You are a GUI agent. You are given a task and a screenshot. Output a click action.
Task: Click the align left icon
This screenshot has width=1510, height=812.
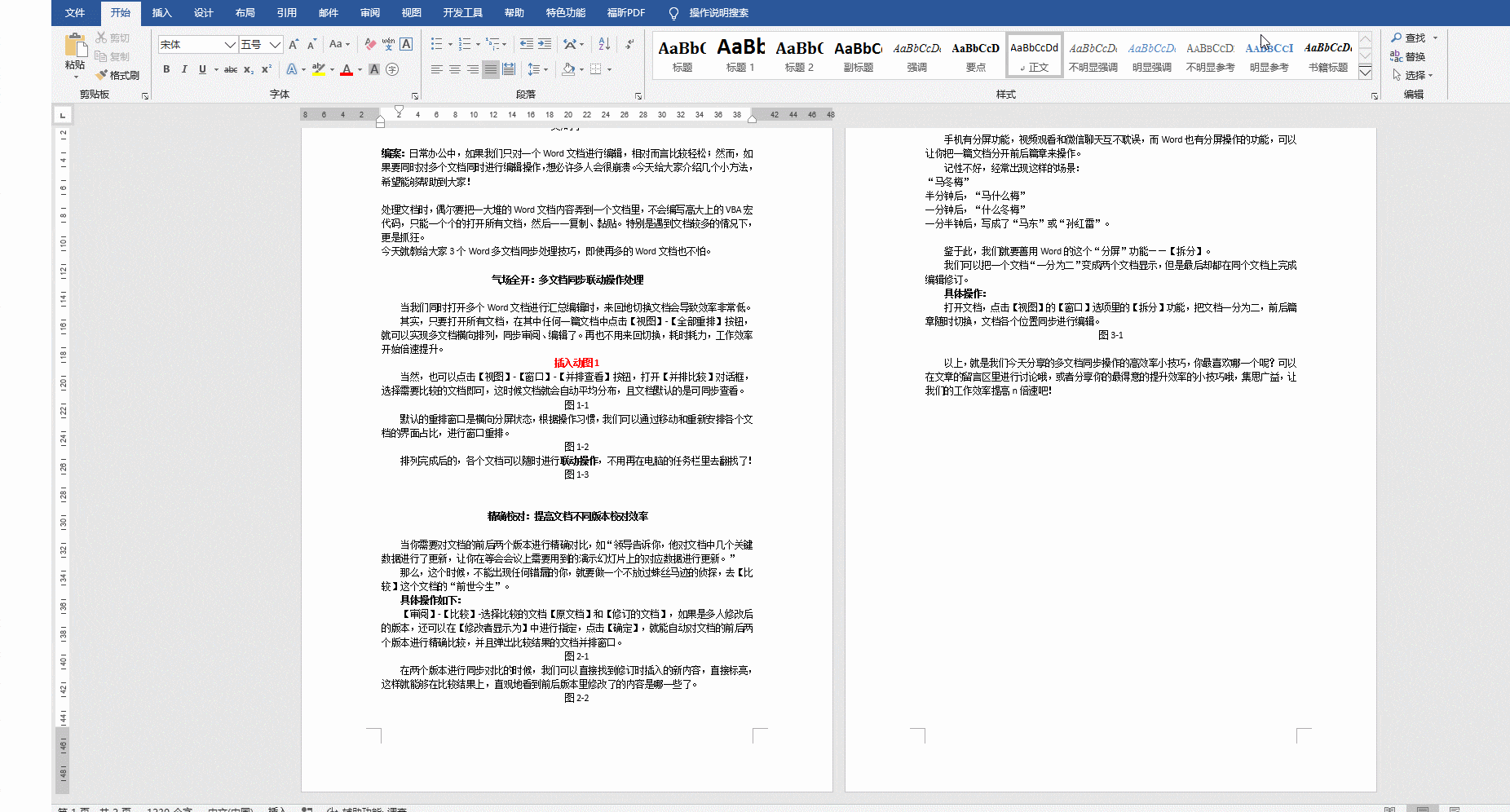437,69
